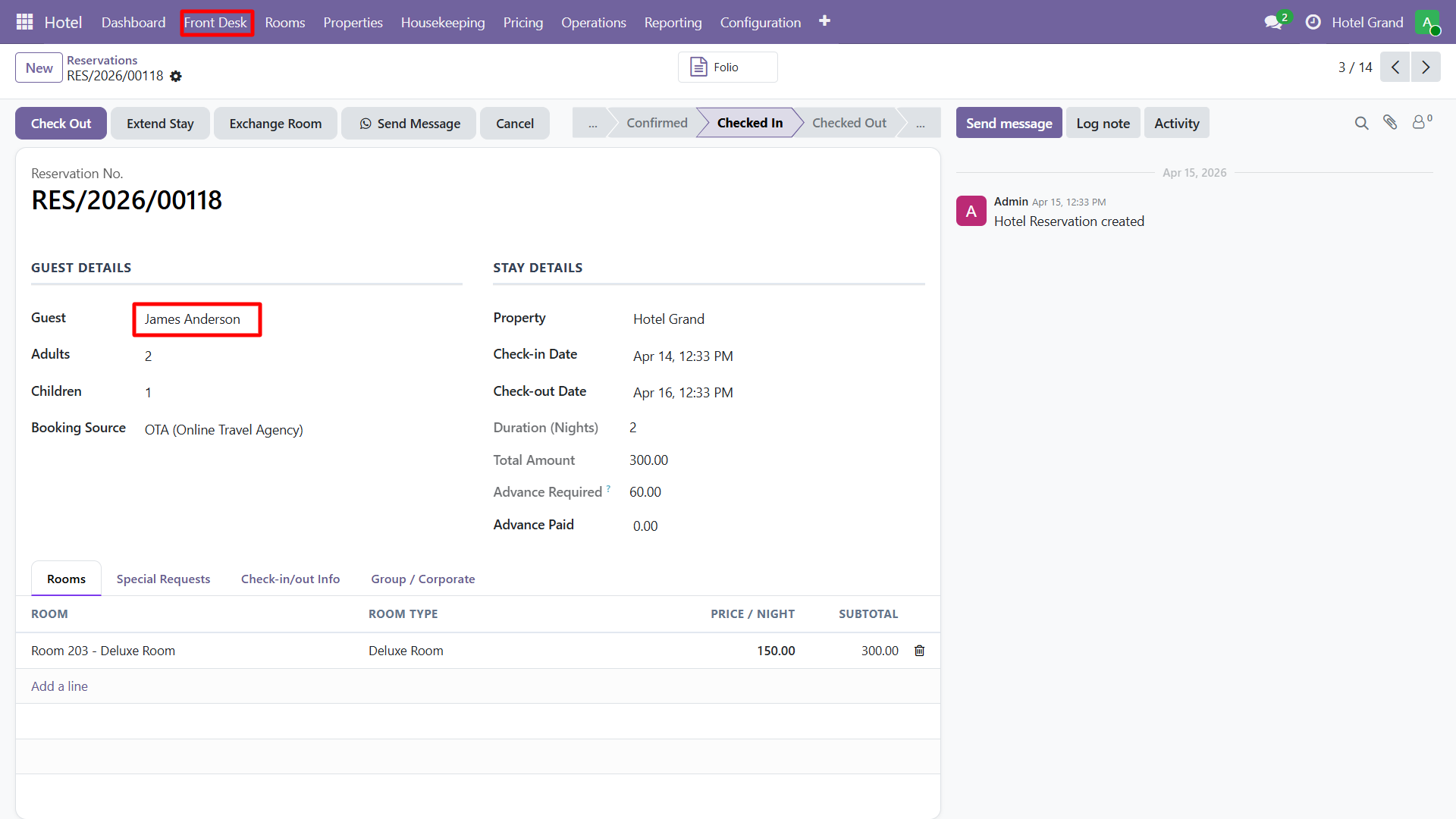Viewport: 1456px width, 819px height.
Task: Click the Check Out button
Action: click(61, 124)
